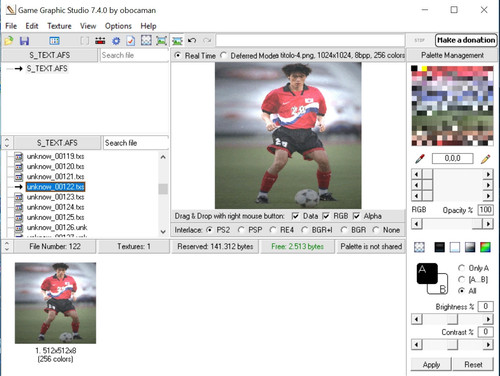The height and width of the screenshot is (376, 500).
Task: Click the up/down spinner left of S_TEXT.AFS
Action: coord(7,143)
